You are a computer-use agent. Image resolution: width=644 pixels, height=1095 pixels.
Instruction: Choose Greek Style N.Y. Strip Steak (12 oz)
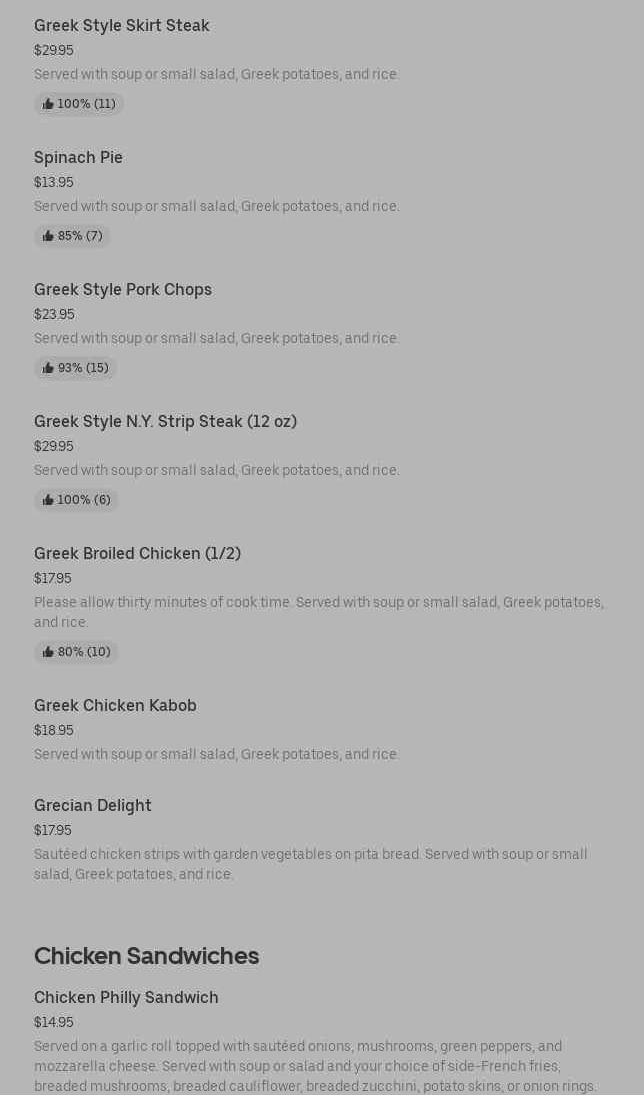point(165,421)
